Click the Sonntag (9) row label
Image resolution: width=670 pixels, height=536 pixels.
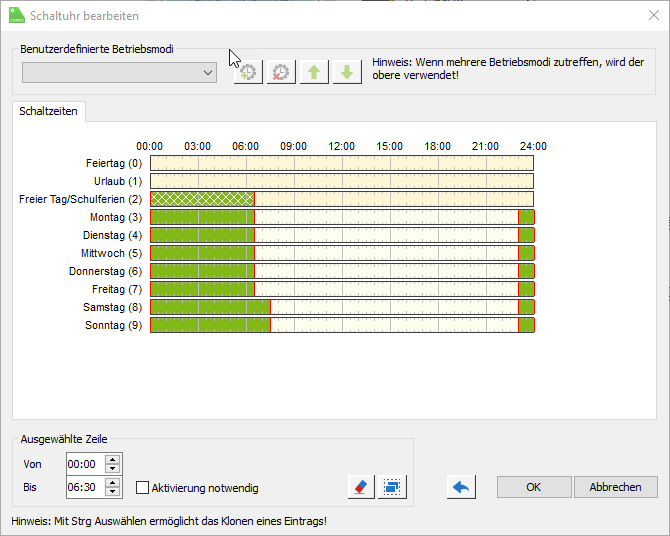pyautogui.click(x=113, y=325)
